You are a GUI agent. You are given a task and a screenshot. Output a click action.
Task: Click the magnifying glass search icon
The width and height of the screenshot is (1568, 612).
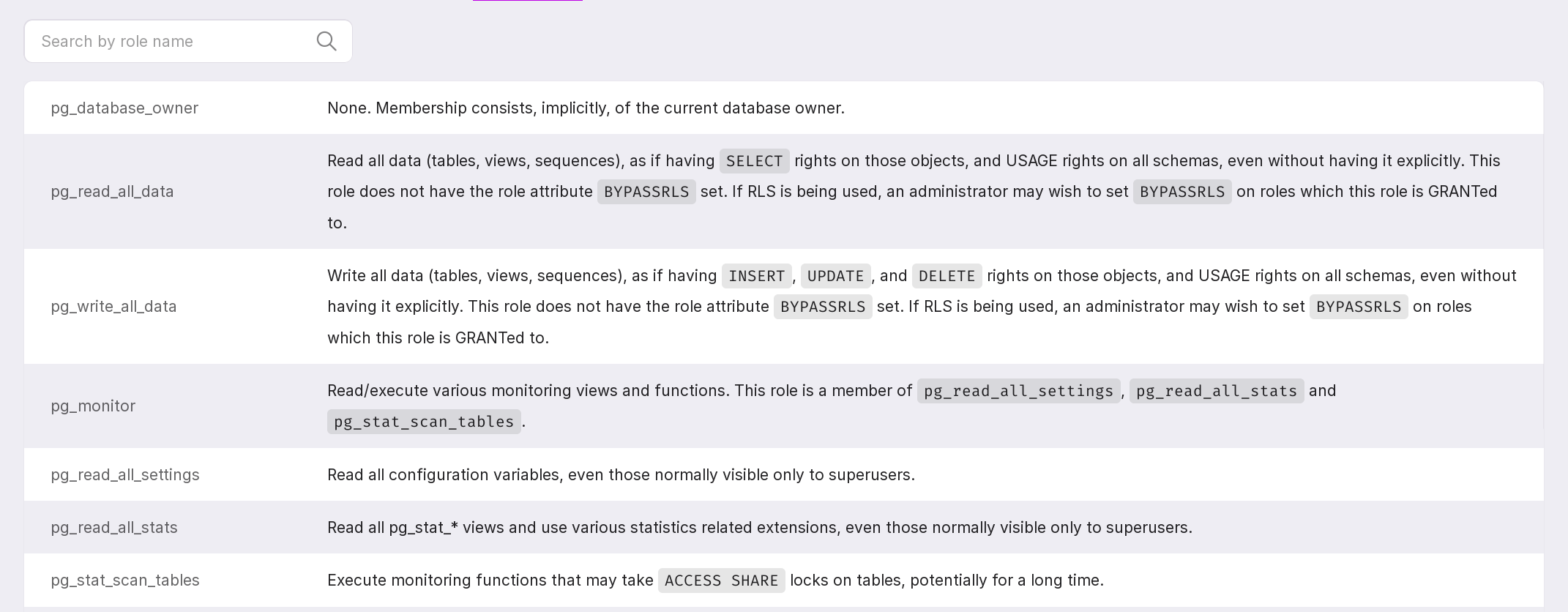326,42
